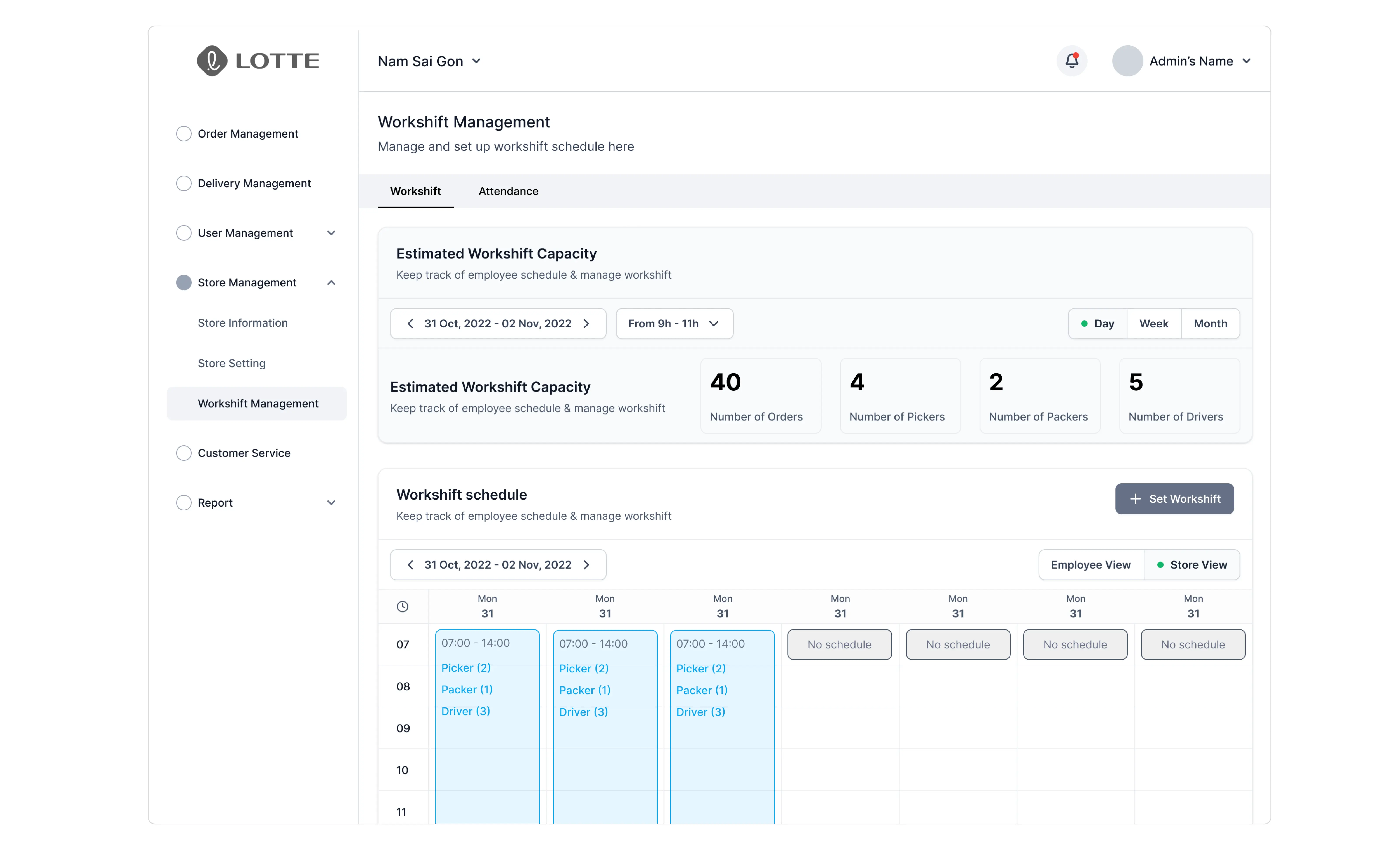Click the 10 hour row label

(402, 770)
